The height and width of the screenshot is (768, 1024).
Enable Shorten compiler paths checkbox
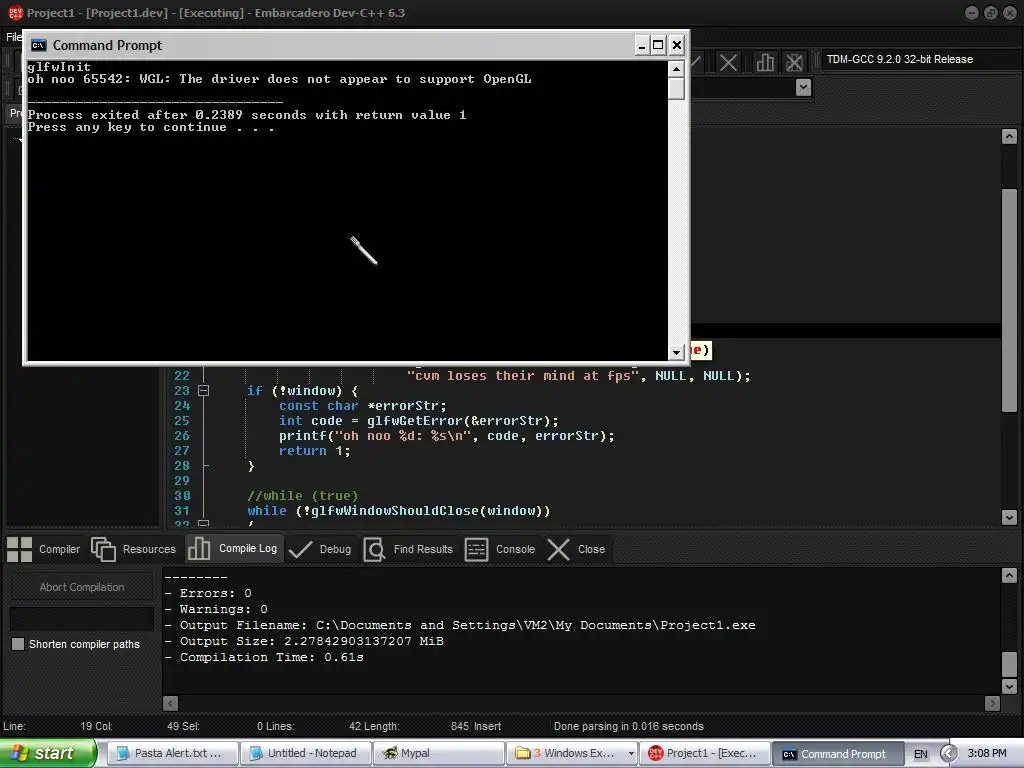(x=18, y=644)
